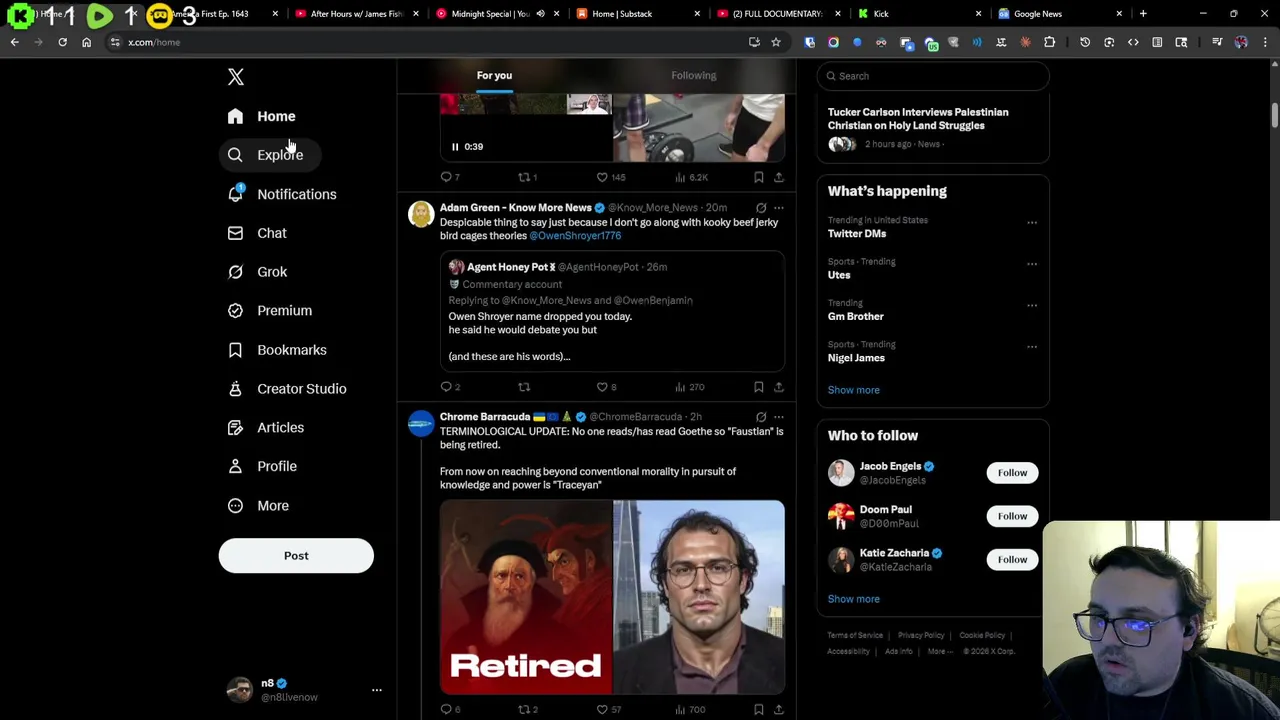The width and height of the screenshot is (1280, 720).
Task: Pause the video at 0:39
Action: pos(455,147)
